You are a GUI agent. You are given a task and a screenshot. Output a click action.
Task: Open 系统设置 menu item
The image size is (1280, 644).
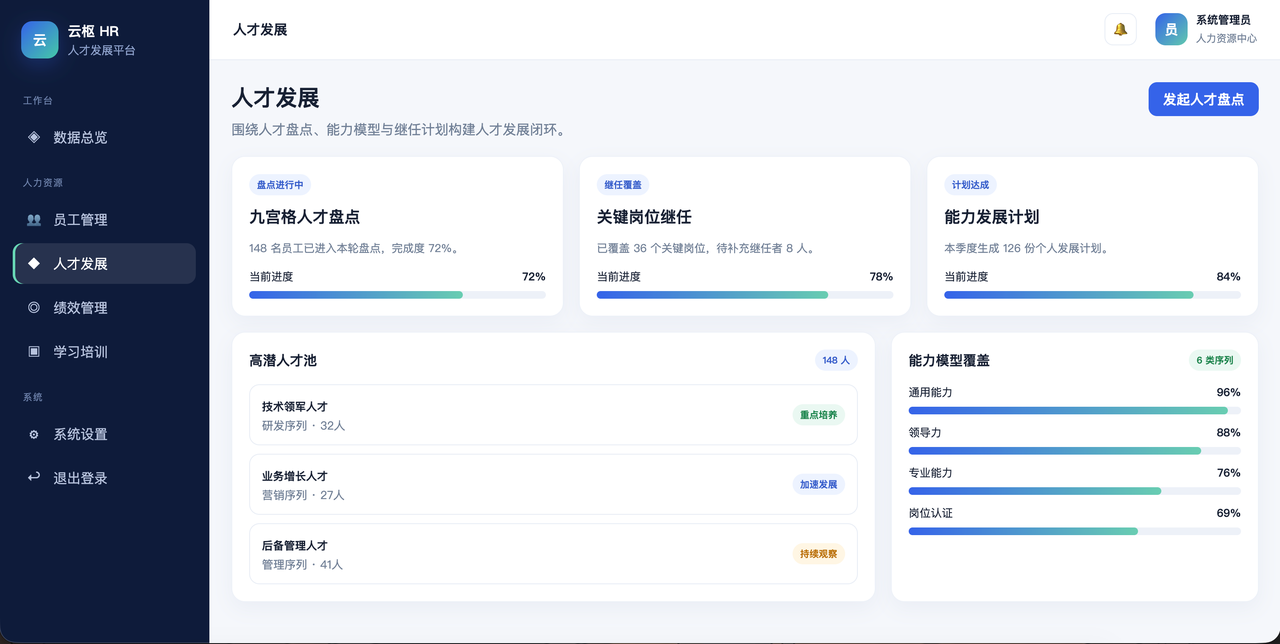coord(104,434)
